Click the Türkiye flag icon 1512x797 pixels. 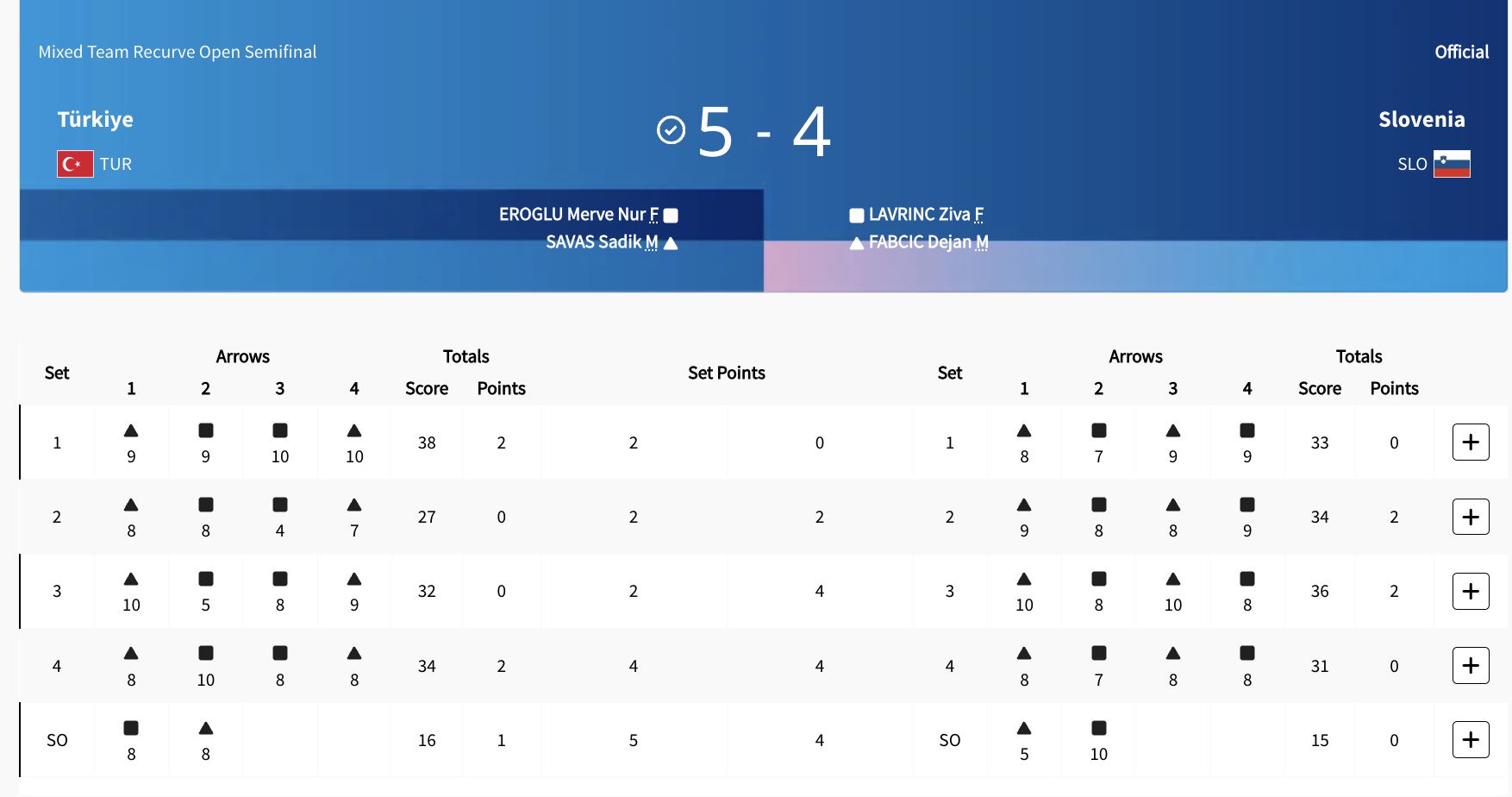click(75, 164)
